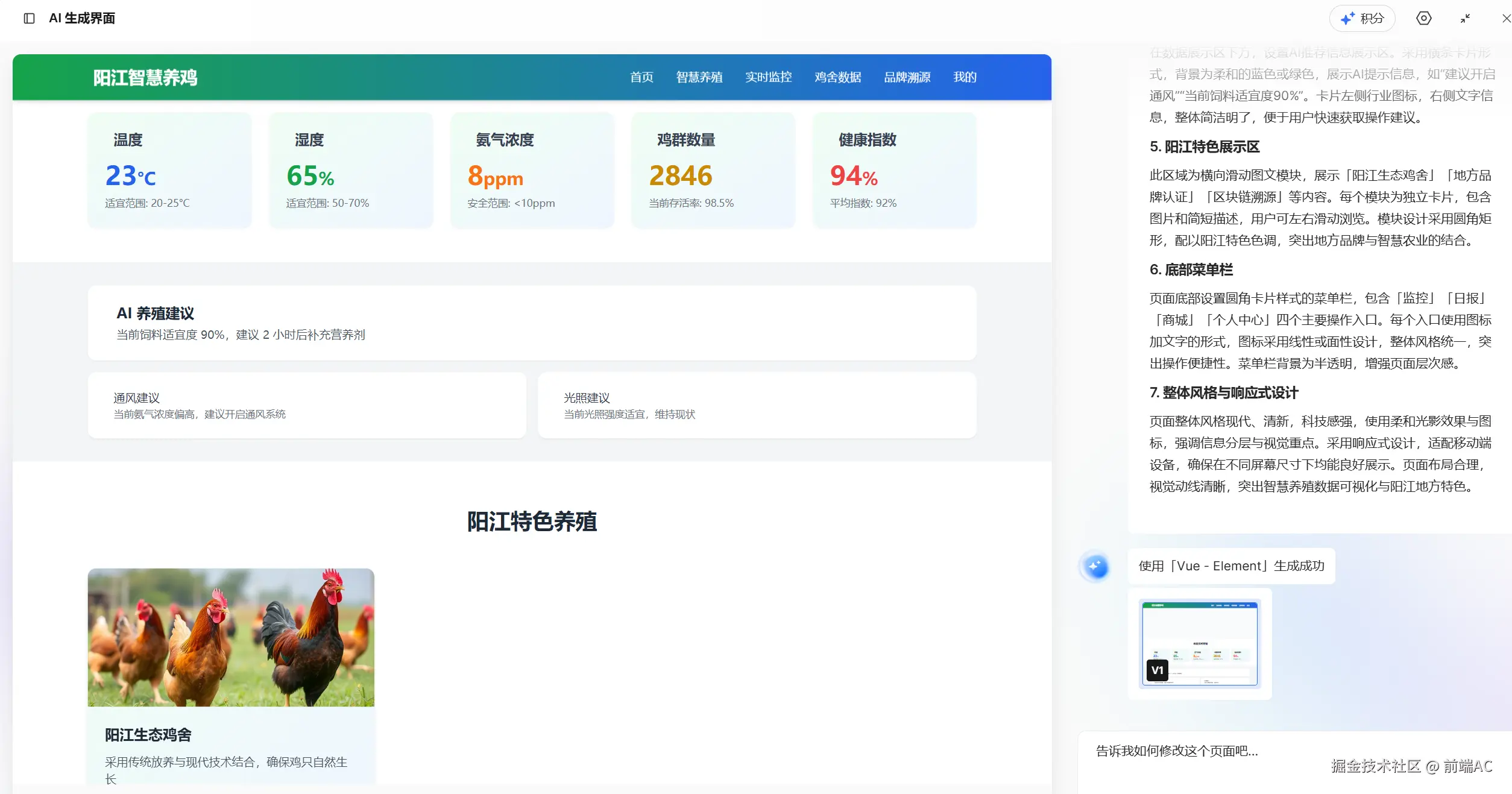
Task: Click the collapse arrows icon
Action: (x=1465, y=19)
